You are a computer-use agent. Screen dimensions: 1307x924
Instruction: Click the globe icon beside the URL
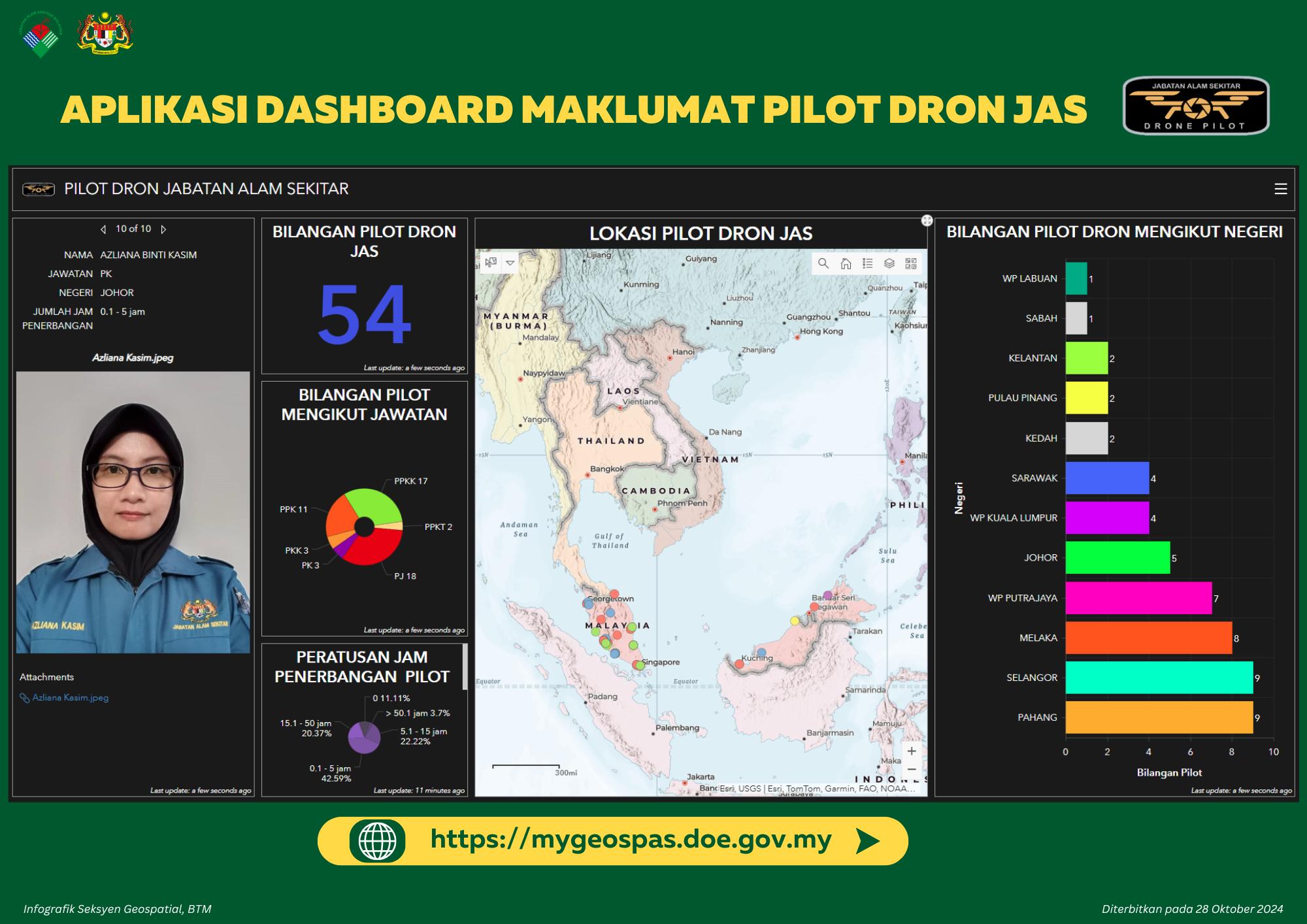point(377,841)
